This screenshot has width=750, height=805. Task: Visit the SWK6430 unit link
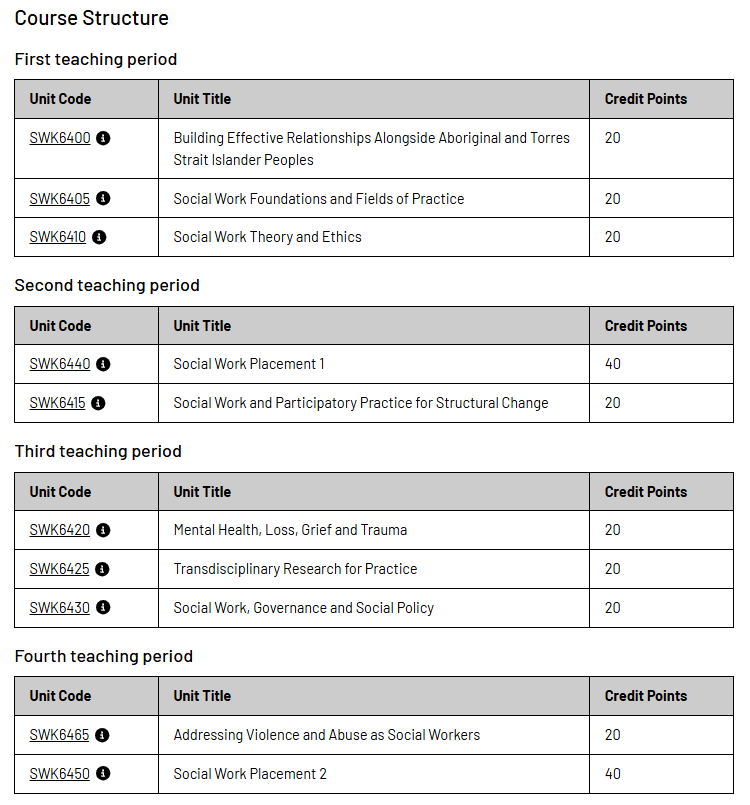click(x=60, y=607)
